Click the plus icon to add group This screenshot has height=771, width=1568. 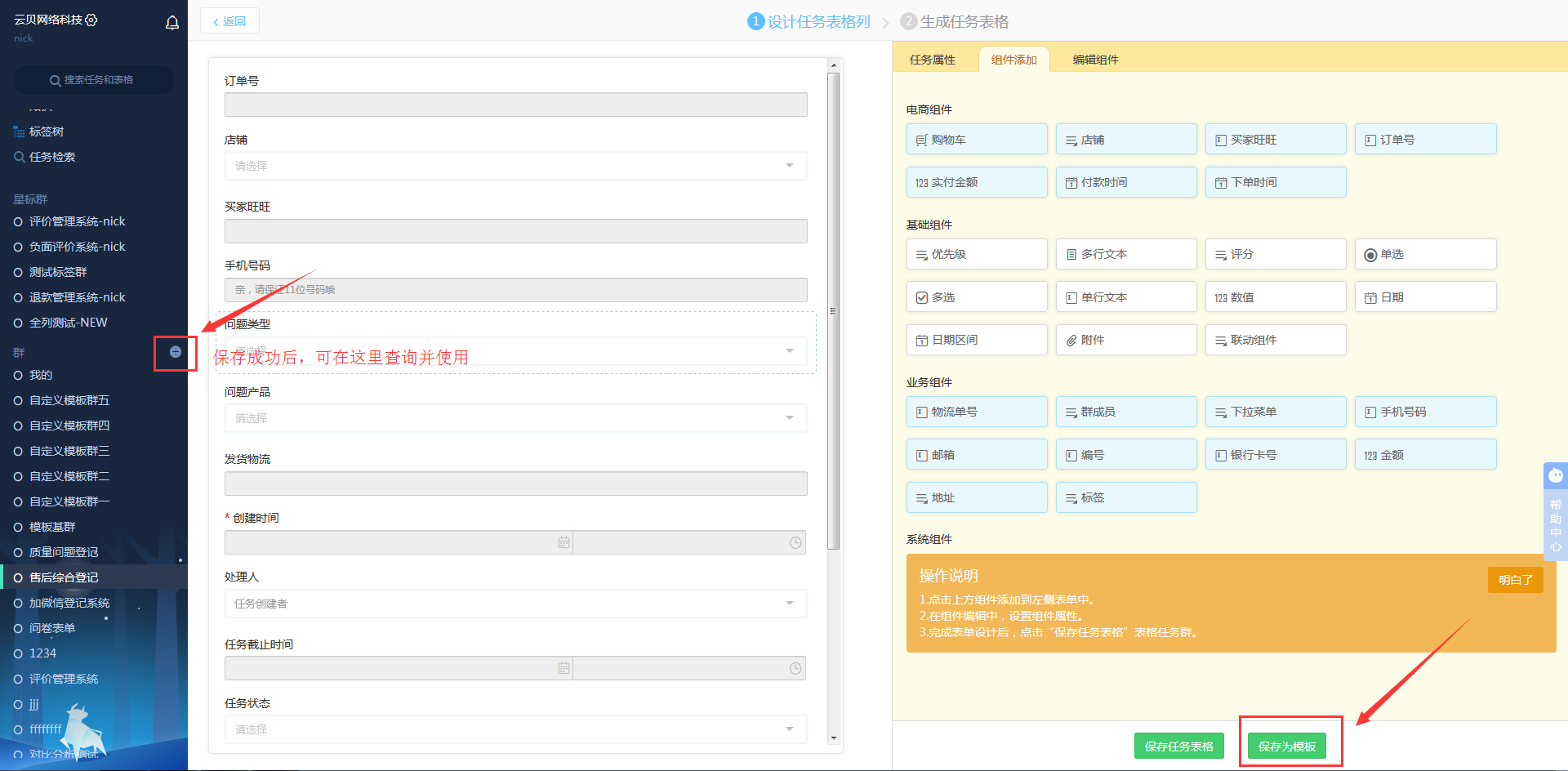pos(176,352)
